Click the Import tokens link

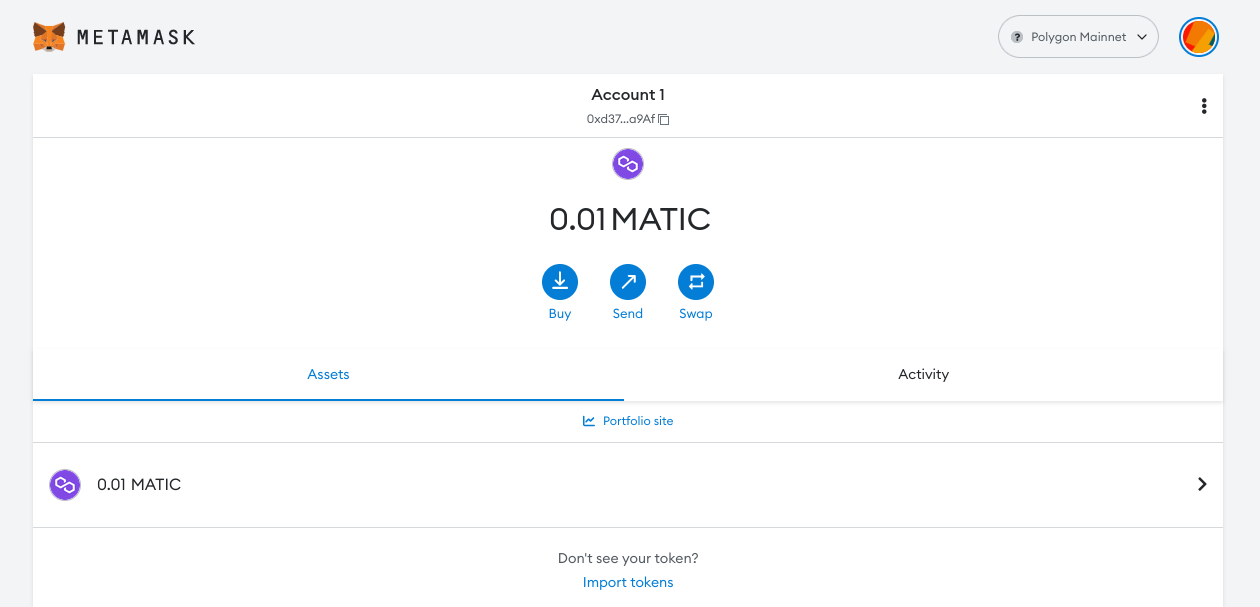point(628,582)
